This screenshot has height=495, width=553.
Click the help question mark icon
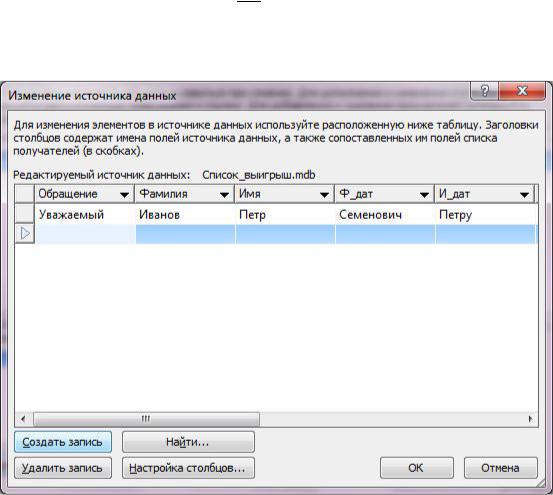[x=485, y=91]
